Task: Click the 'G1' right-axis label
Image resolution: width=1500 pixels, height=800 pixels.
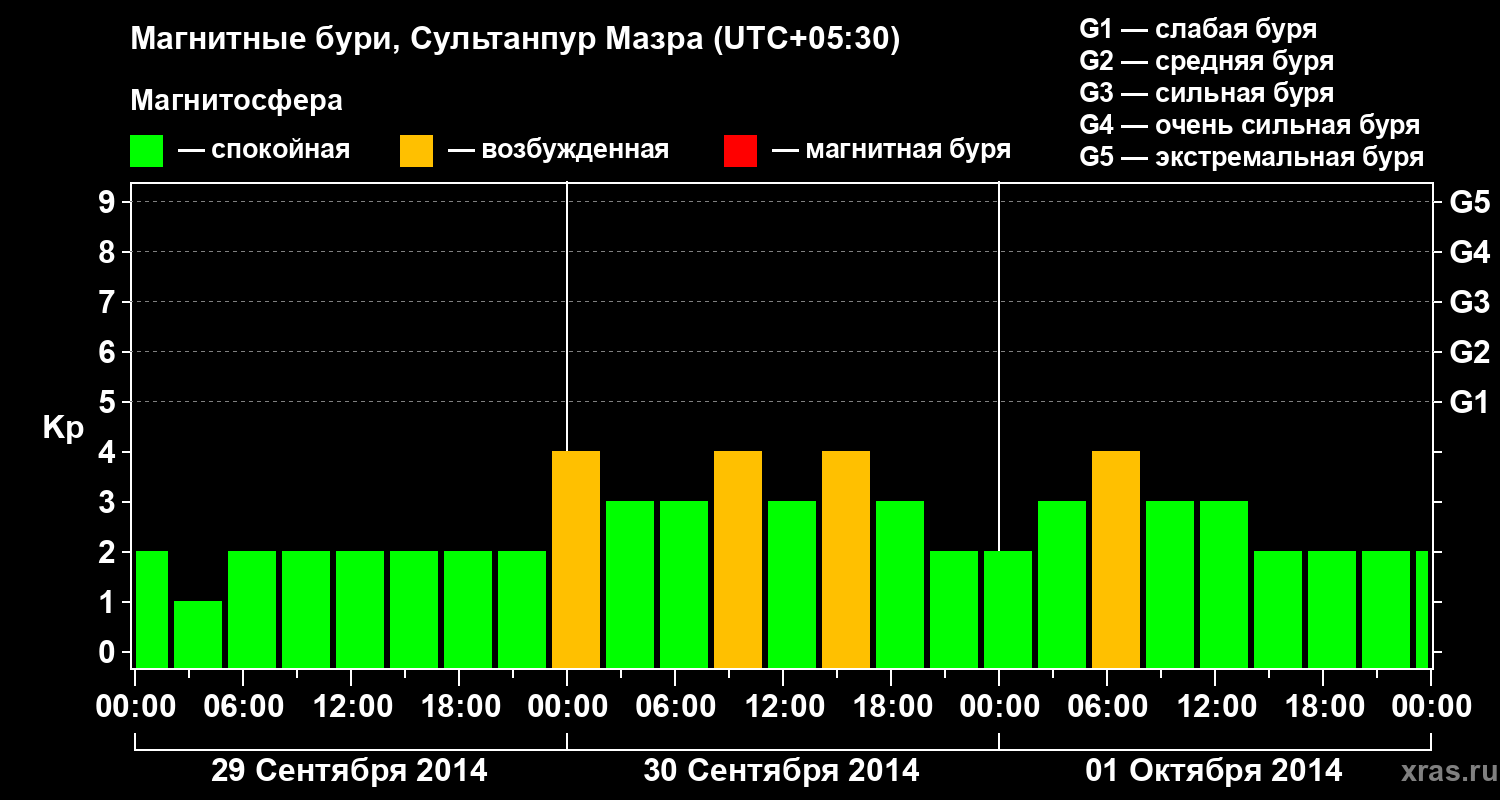Action: click(1469, 403)
